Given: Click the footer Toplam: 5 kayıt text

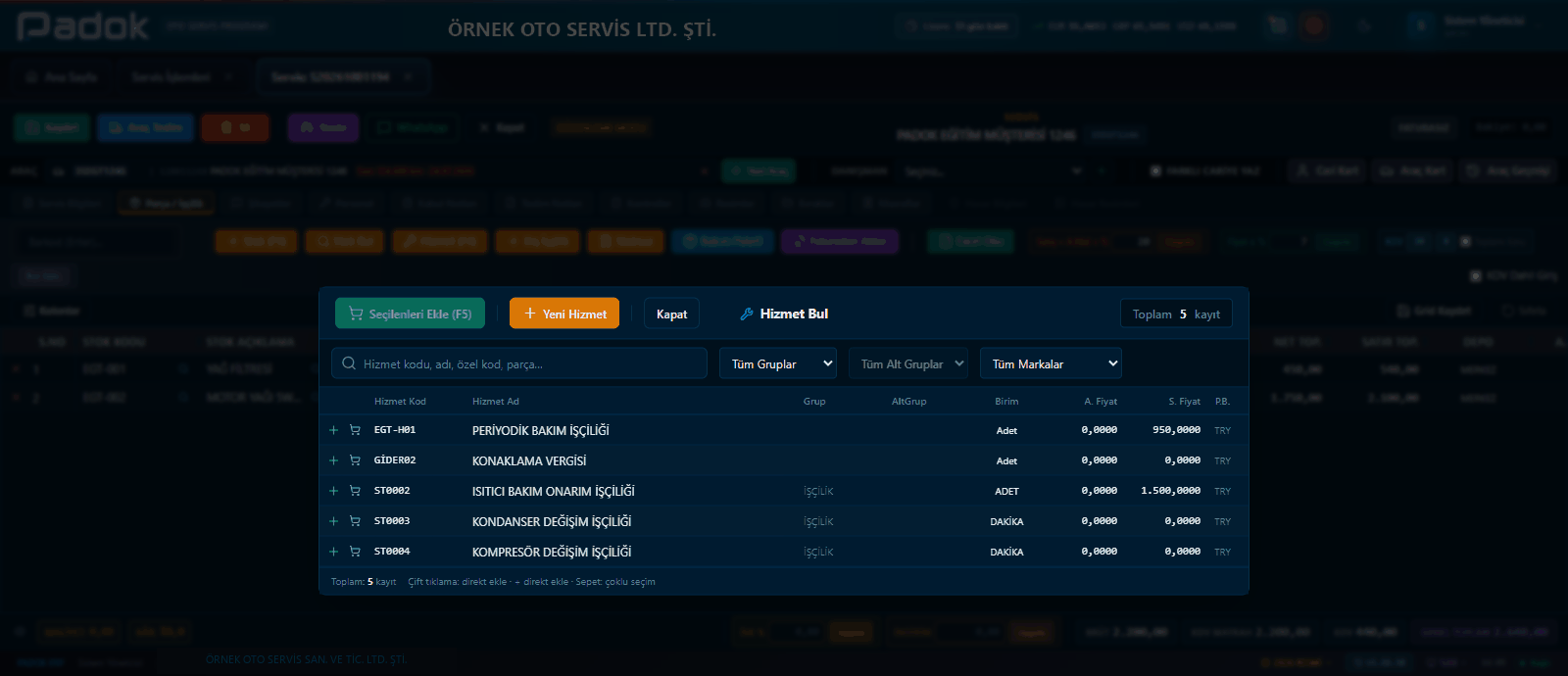Looking at the screenshot, I should [364, 582].
